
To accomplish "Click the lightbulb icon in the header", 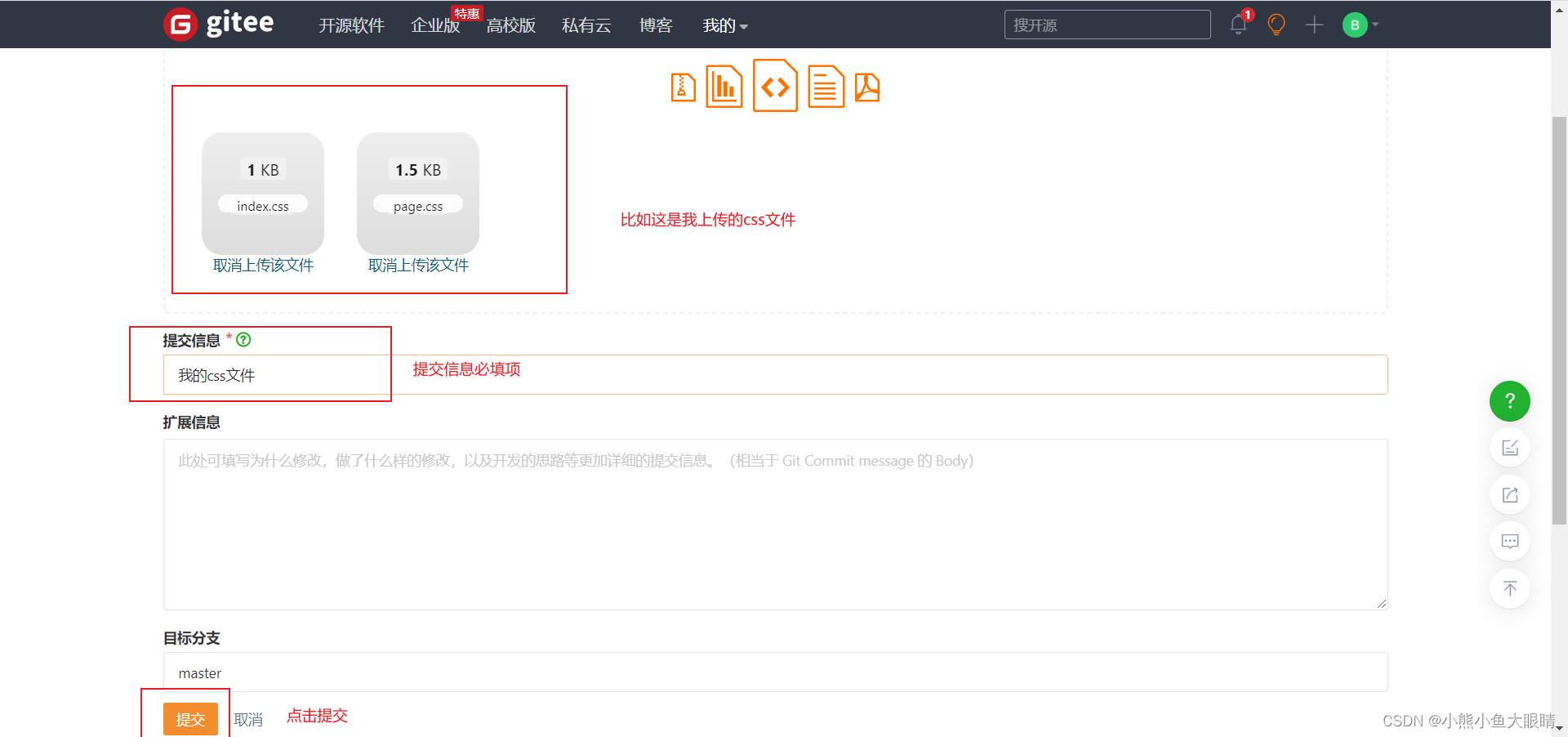I will coord(1276,25).
